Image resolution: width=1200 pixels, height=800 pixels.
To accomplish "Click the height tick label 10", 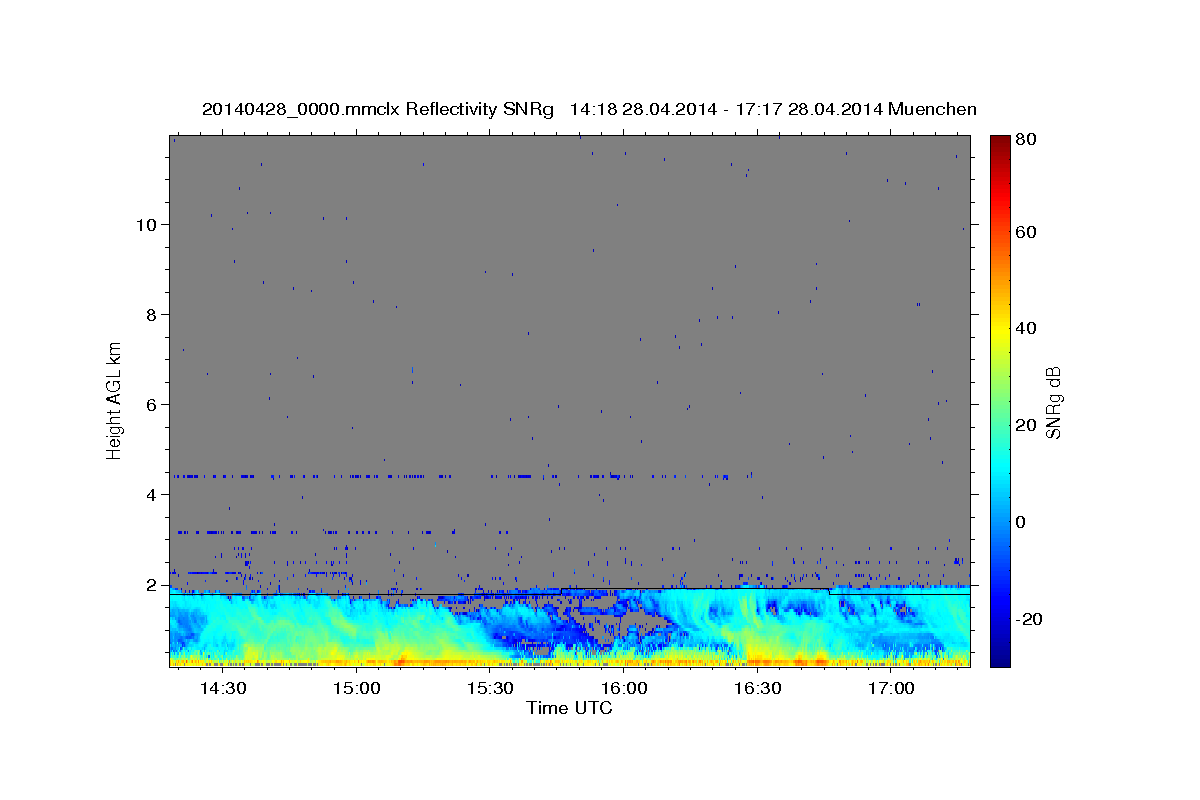I will (x=147, y=225).
